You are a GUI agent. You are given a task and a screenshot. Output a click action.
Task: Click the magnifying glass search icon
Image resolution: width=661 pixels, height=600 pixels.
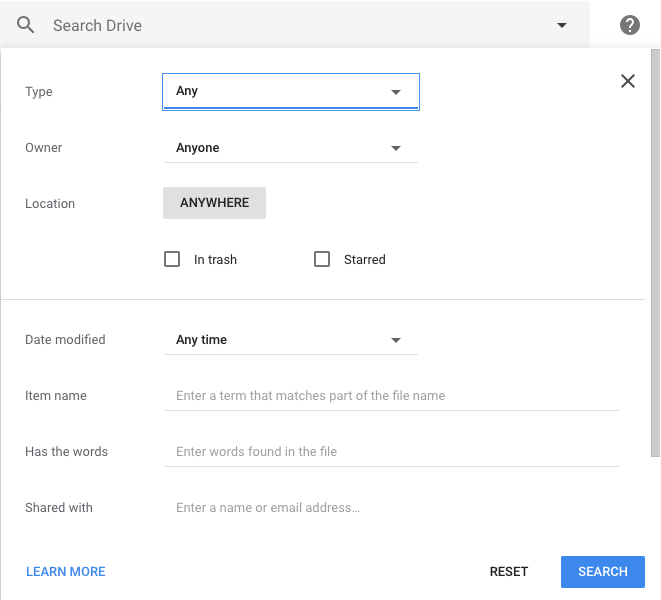pos(26,25)
